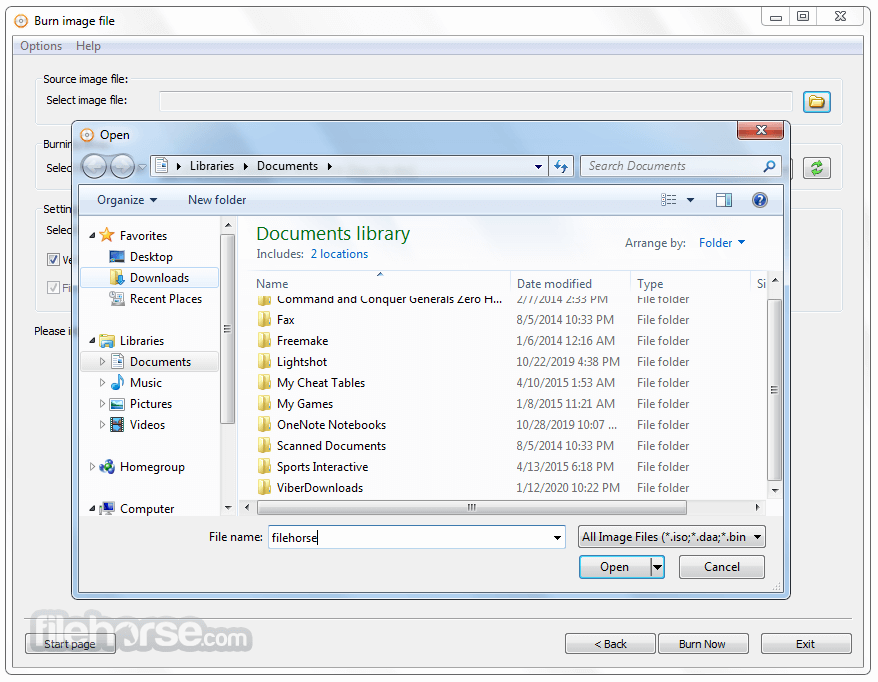Screen dimensions: 878x682
Task: Click the Sports Interactive folder icon
Action: click(264, 467)
